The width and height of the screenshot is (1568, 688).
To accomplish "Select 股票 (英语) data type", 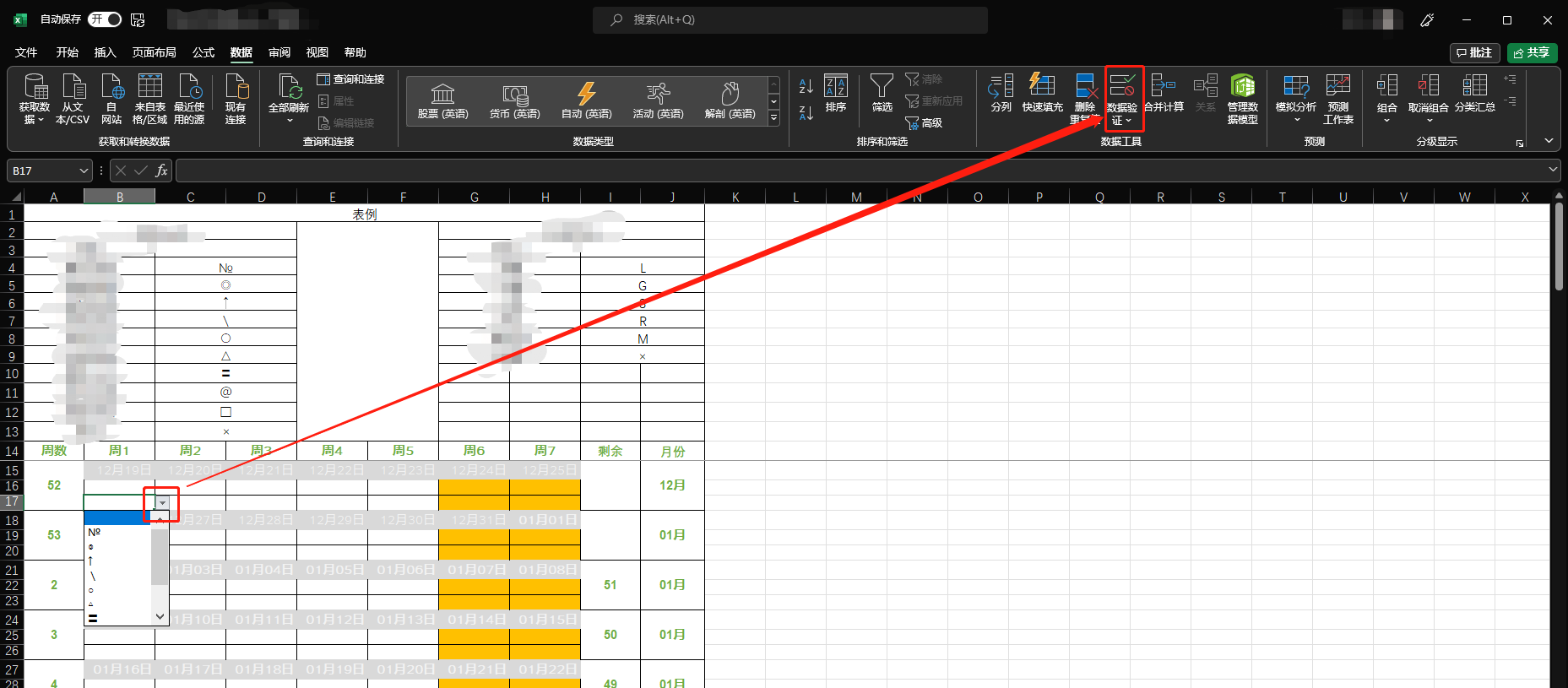I will [x=442, y=101].
